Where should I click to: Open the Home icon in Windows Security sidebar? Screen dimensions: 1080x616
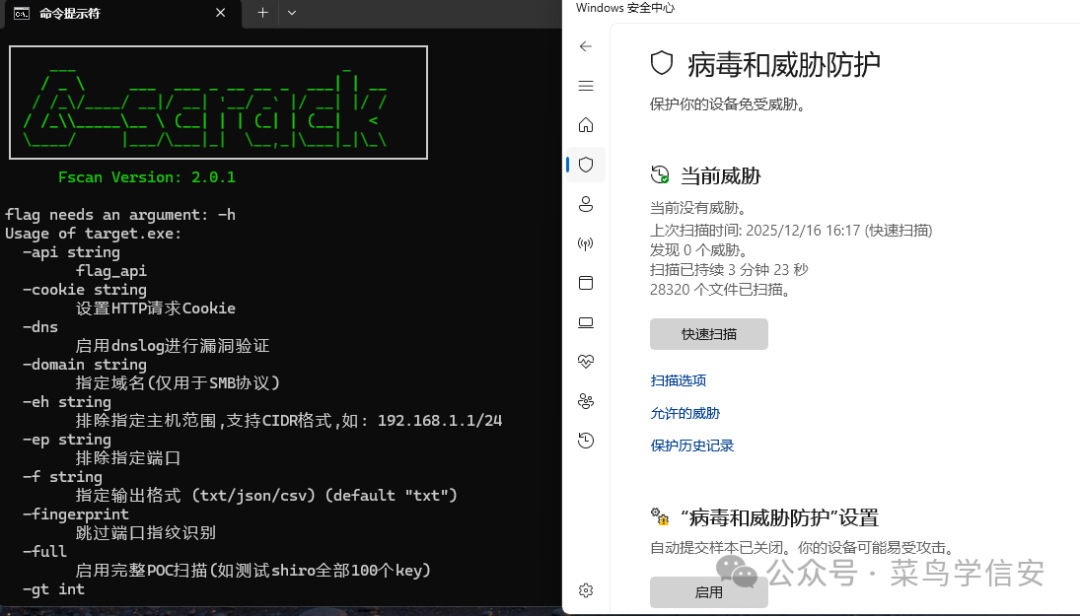click(x=585, y=125)
